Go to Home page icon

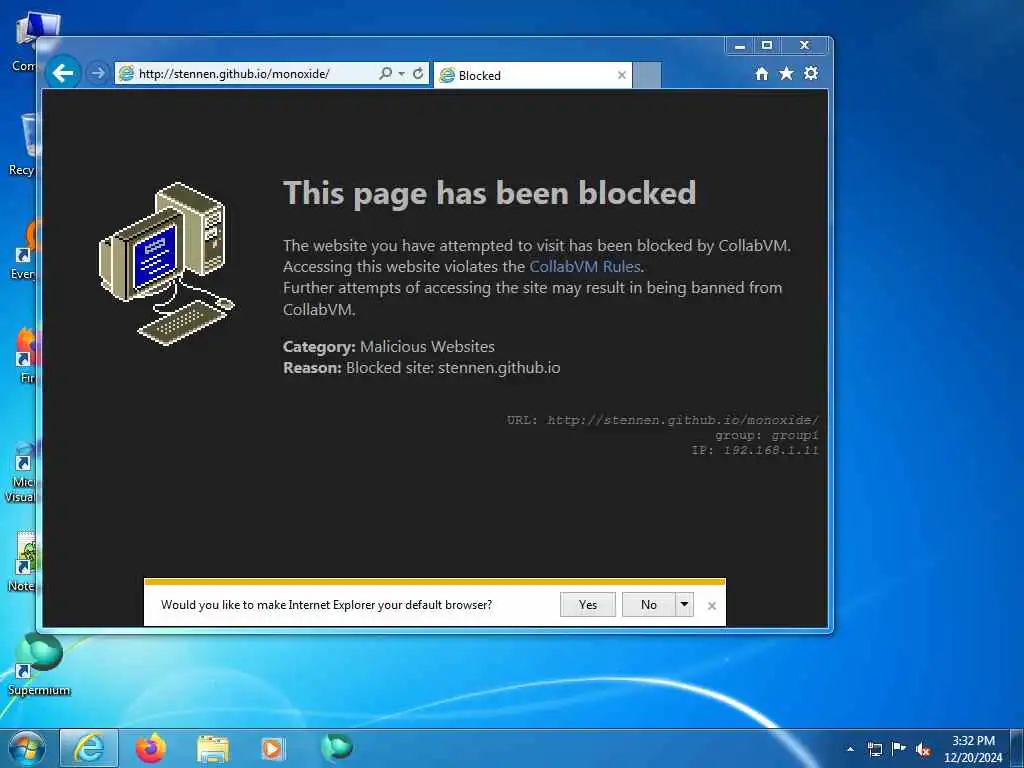[x=761, y=74]
